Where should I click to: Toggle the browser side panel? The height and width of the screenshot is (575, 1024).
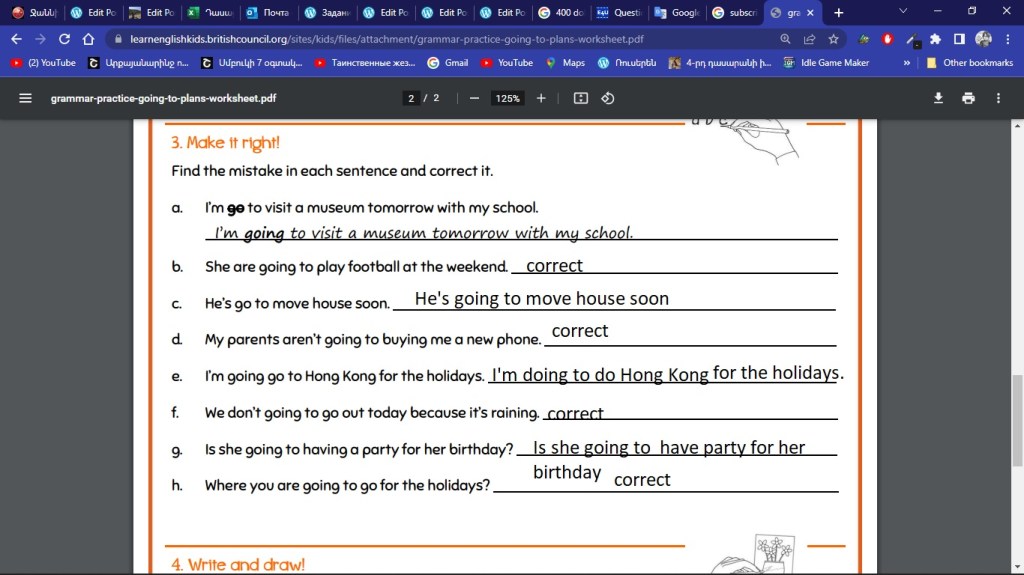click(959, 39)
